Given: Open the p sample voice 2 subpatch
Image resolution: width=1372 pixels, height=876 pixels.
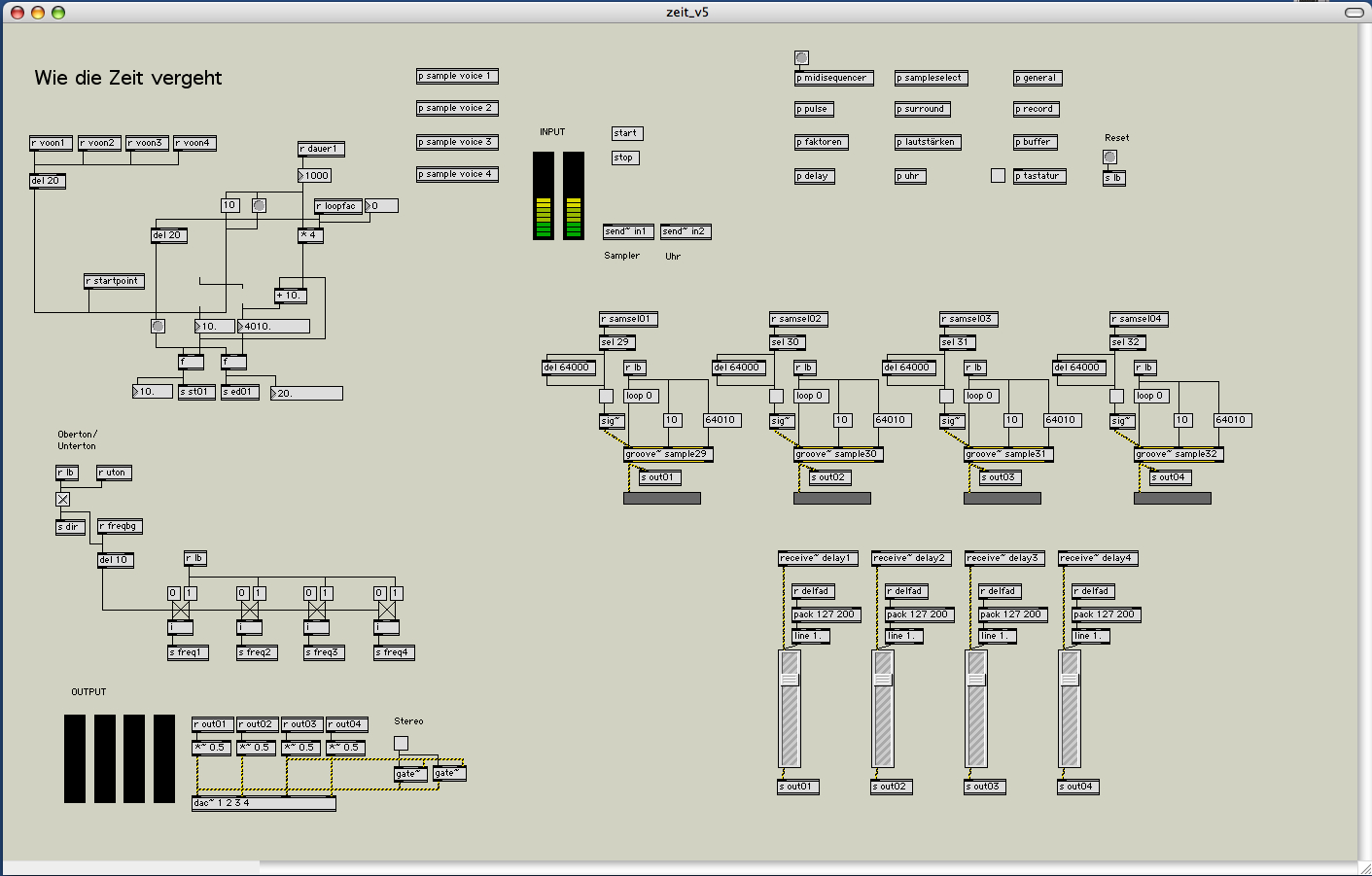Looking at the screenshot, I should tap(457, 108).
